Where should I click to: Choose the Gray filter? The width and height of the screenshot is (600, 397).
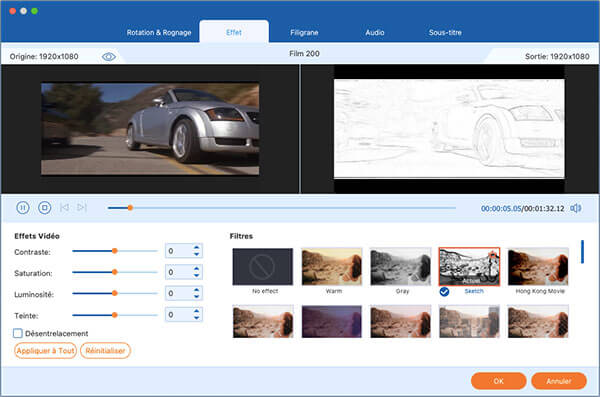coord(400,266)
